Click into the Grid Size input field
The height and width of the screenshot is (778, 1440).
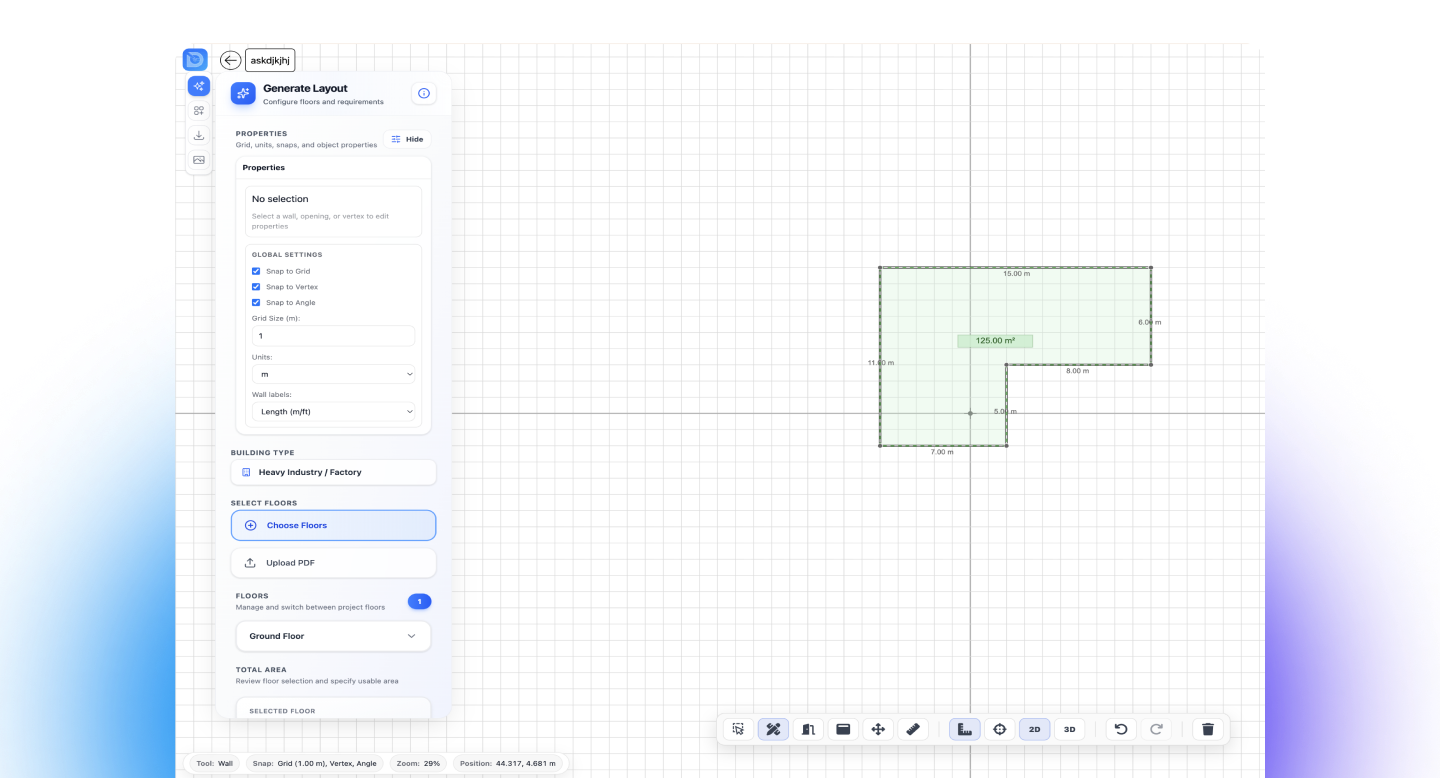333,336
